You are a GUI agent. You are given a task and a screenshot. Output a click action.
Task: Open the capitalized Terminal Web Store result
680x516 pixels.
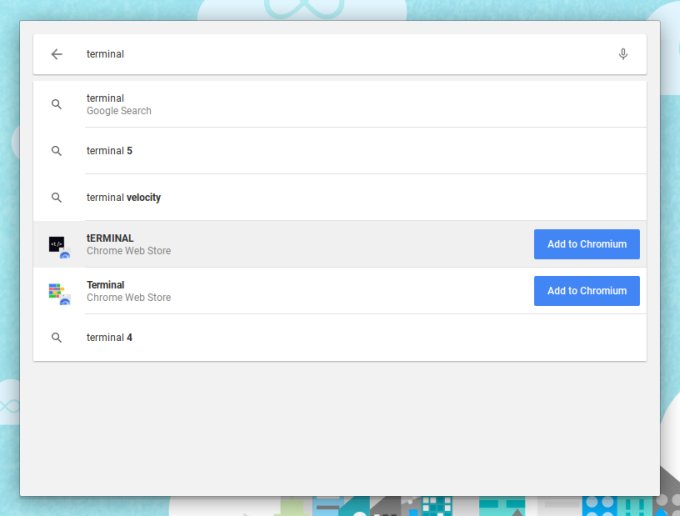tap(340, 291)
